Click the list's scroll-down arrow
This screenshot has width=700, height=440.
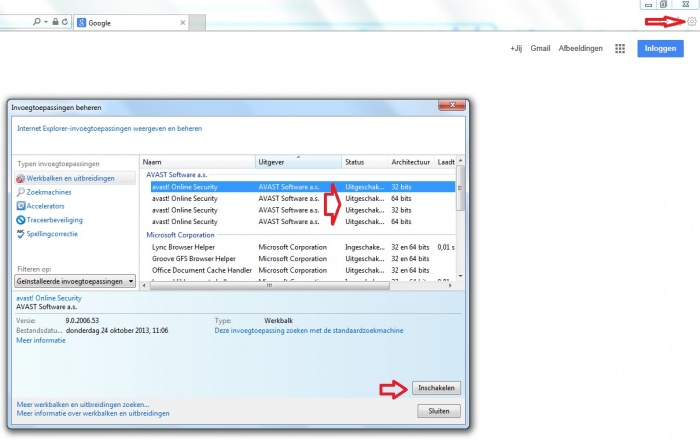(x=460, y=276)
